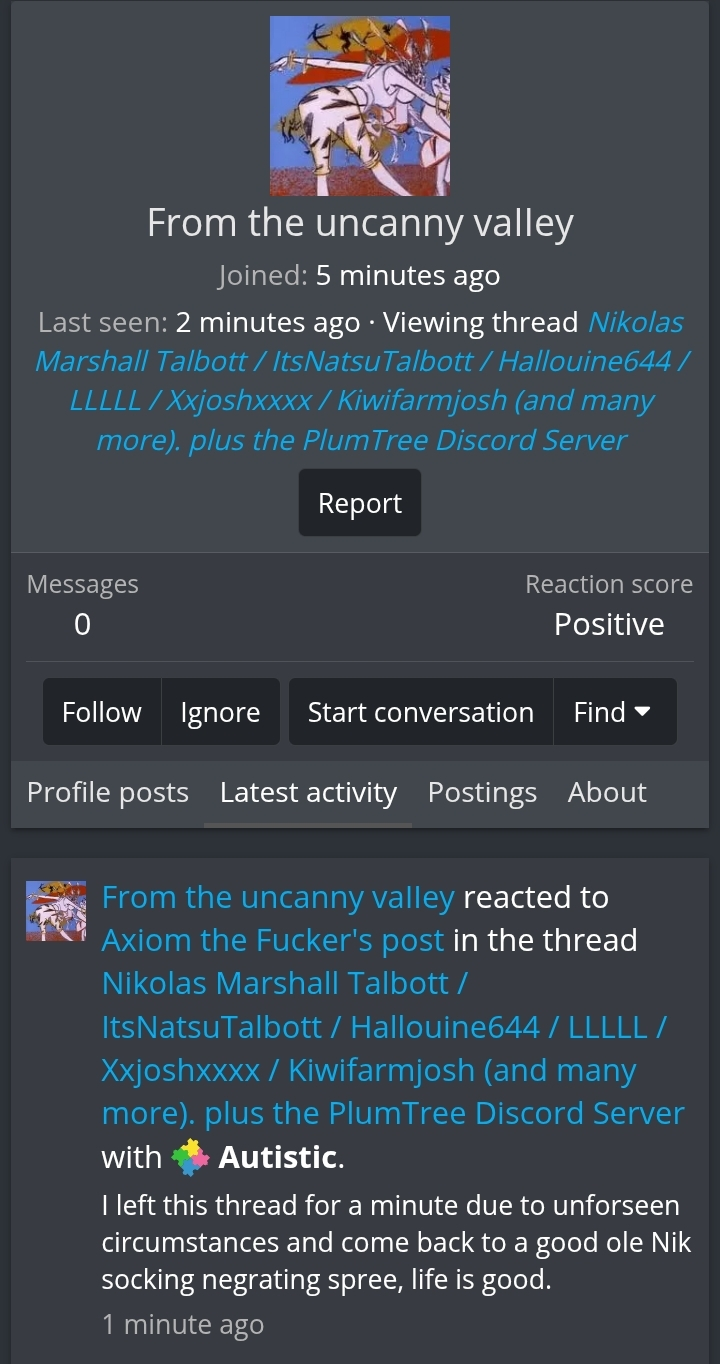Select the Latest activity tab
720x1364 pixels.
click(x=308, y=793)
